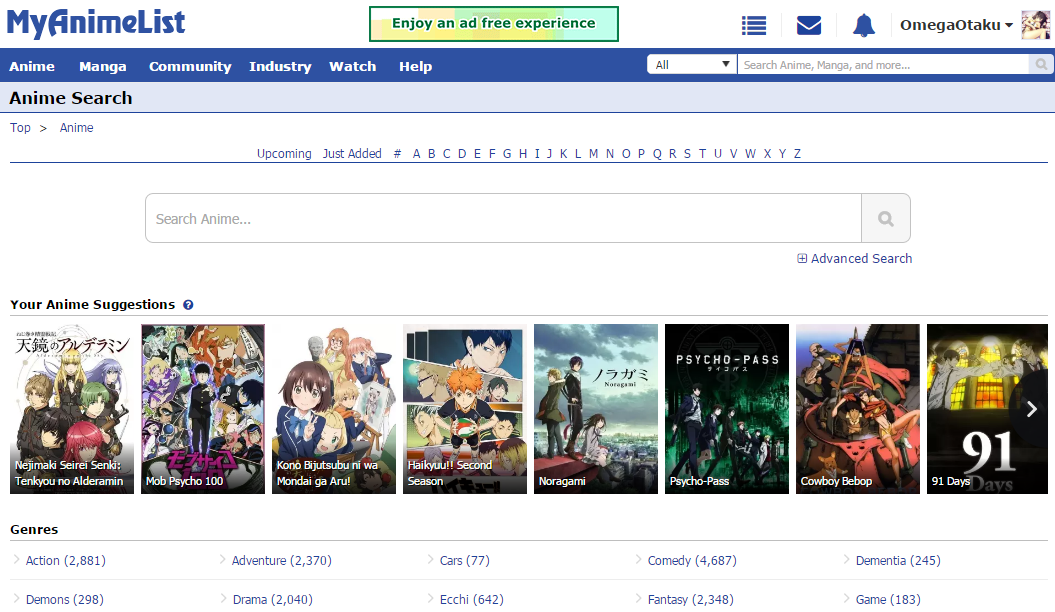Open the 91 Days thumbnail
1055x612 pixels.
(x=987, y=409)
